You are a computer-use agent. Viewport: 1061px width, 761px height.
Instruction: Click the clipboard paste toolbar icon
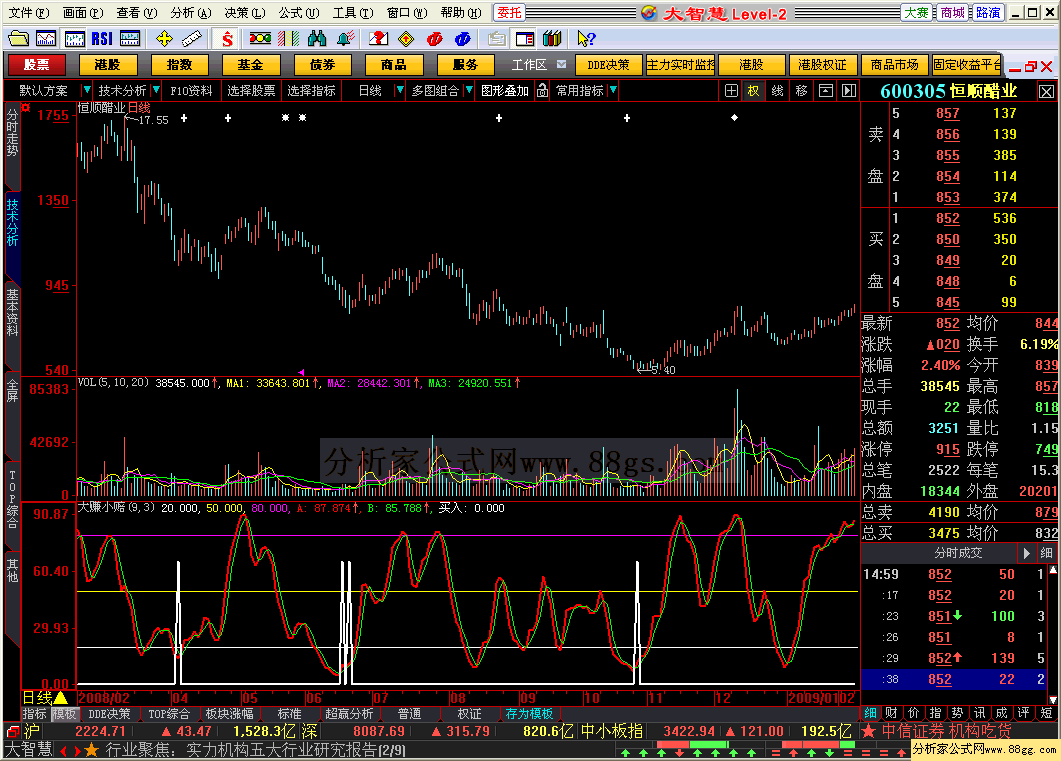497,39
